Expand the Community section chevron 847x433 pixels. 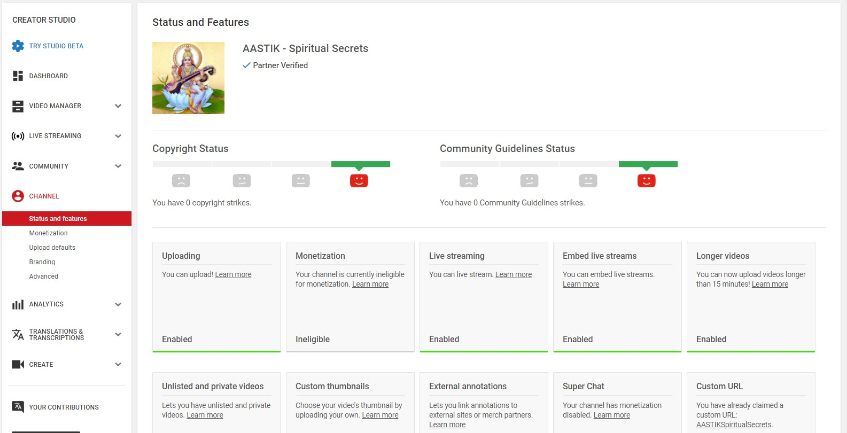118,166
